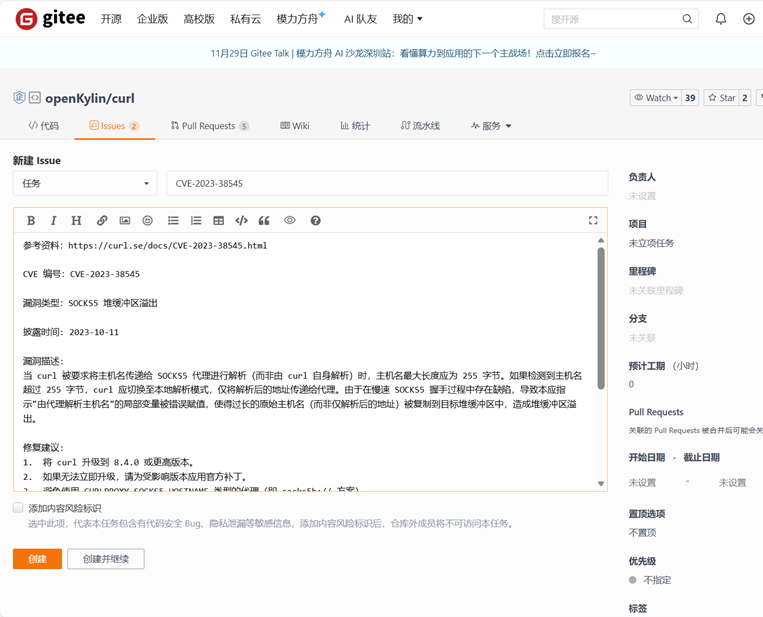Viewport: 763px width, 617px height.
Task: Go to 开源 in top navigation
Action: (x=111, y=19)
